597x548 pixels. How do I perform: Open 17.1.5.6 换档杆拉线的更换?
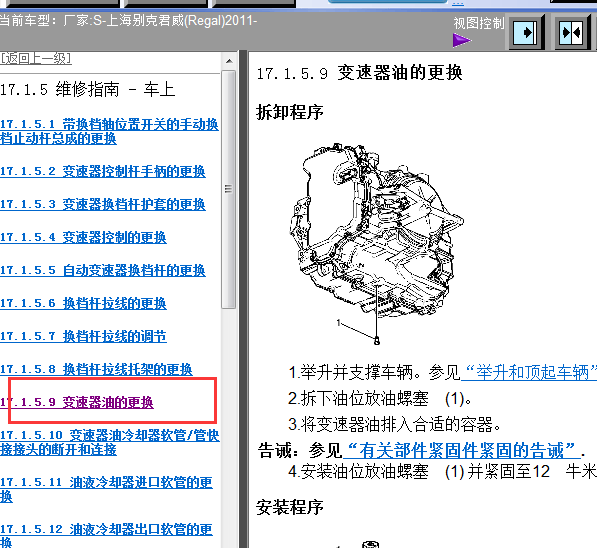83,304
